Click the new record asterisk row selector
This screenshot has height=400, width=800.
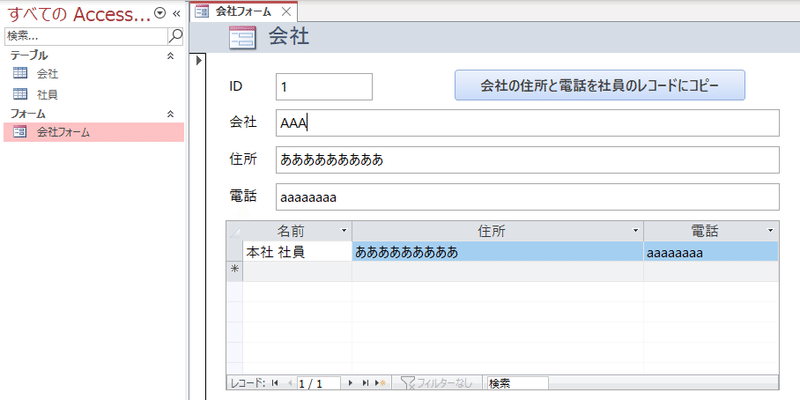pos(235,271)
